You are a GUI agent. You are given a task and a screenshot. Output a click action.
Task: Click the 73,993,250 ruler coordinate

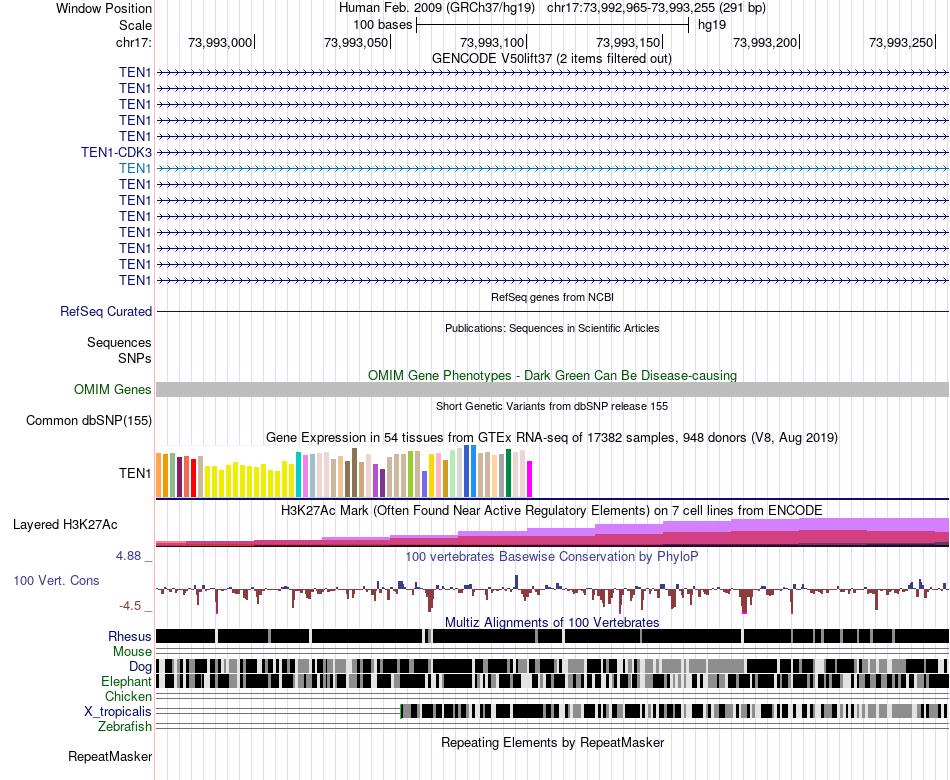(901, 42)
